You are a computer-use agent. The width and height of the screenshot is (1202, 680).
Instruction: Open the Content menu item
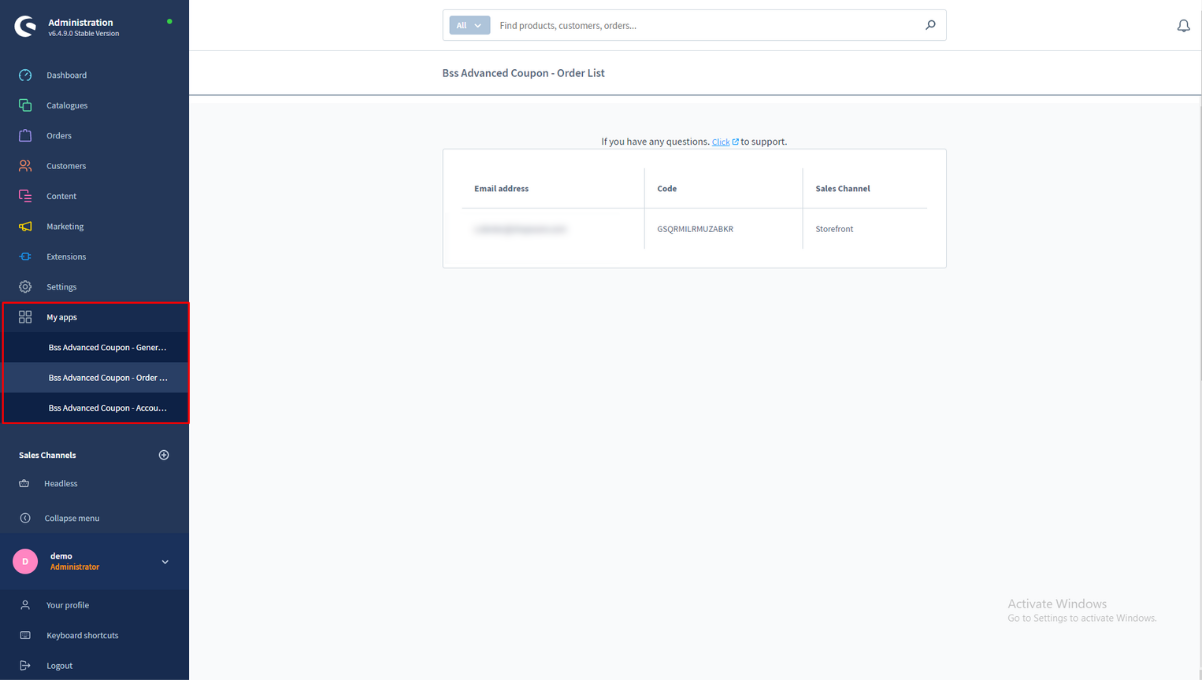(61, 196)
